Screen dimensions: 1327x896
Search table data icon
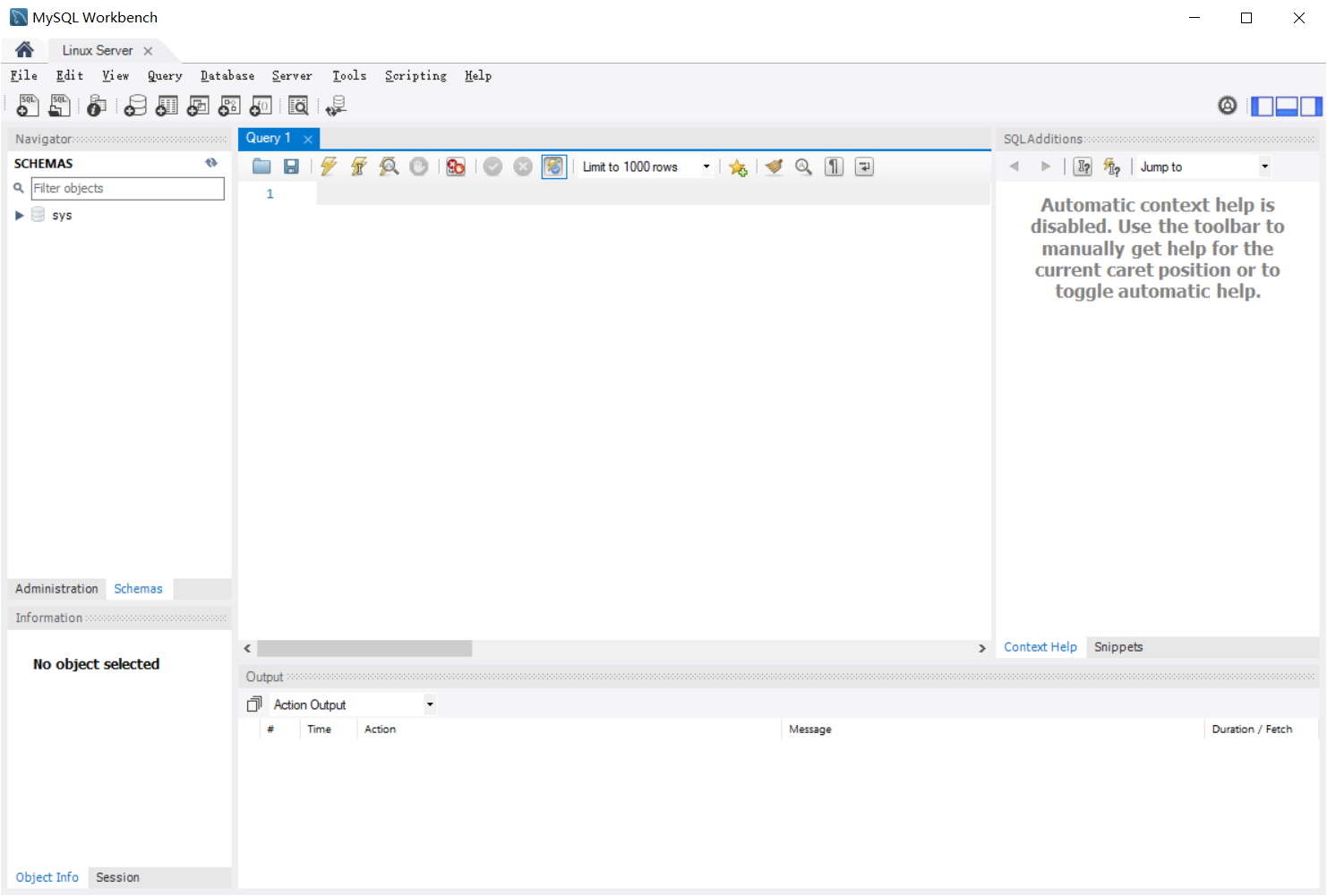[298, 106]
